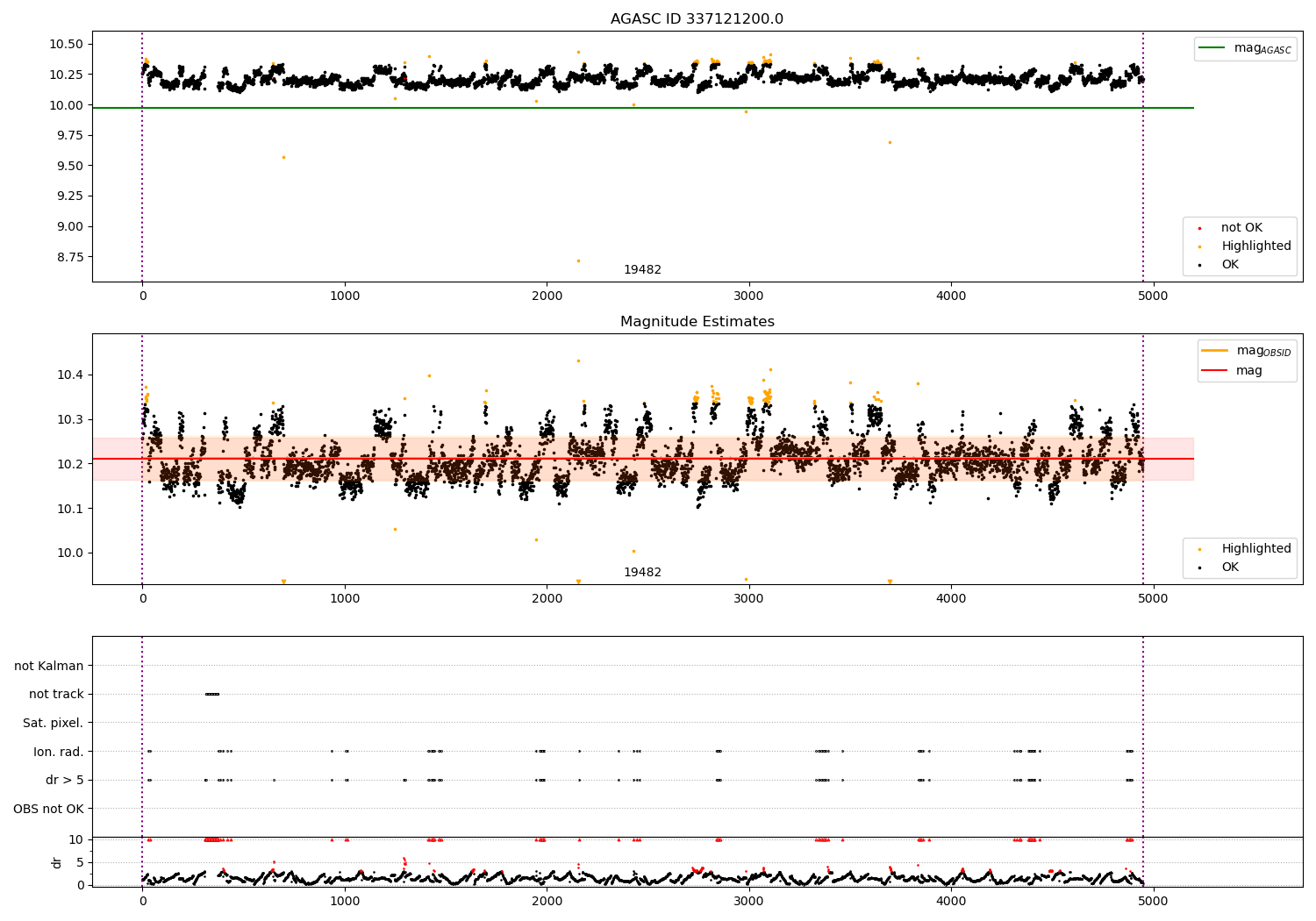Click the 10.00 y-axis tick in top plot
Viewport: 1316px width, 921px height.
tap(66, 105)
